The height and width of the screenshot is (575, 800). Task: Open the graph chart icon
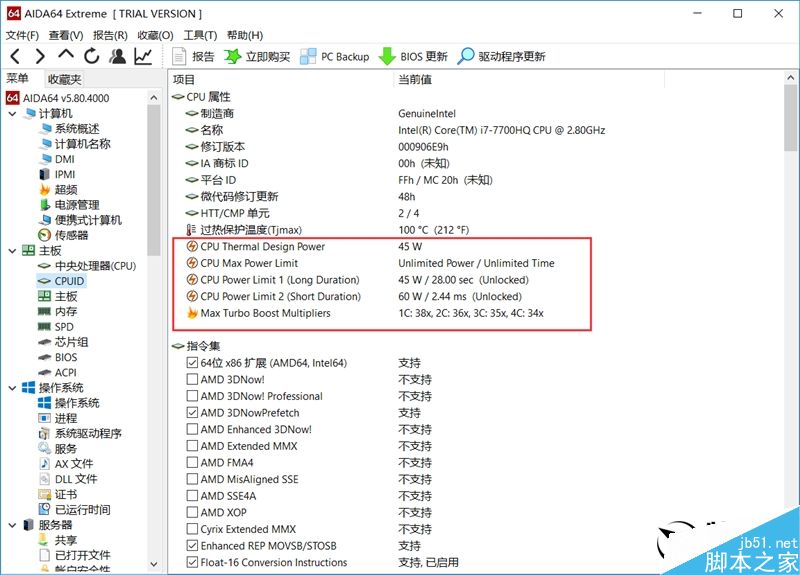coord(143,56)
